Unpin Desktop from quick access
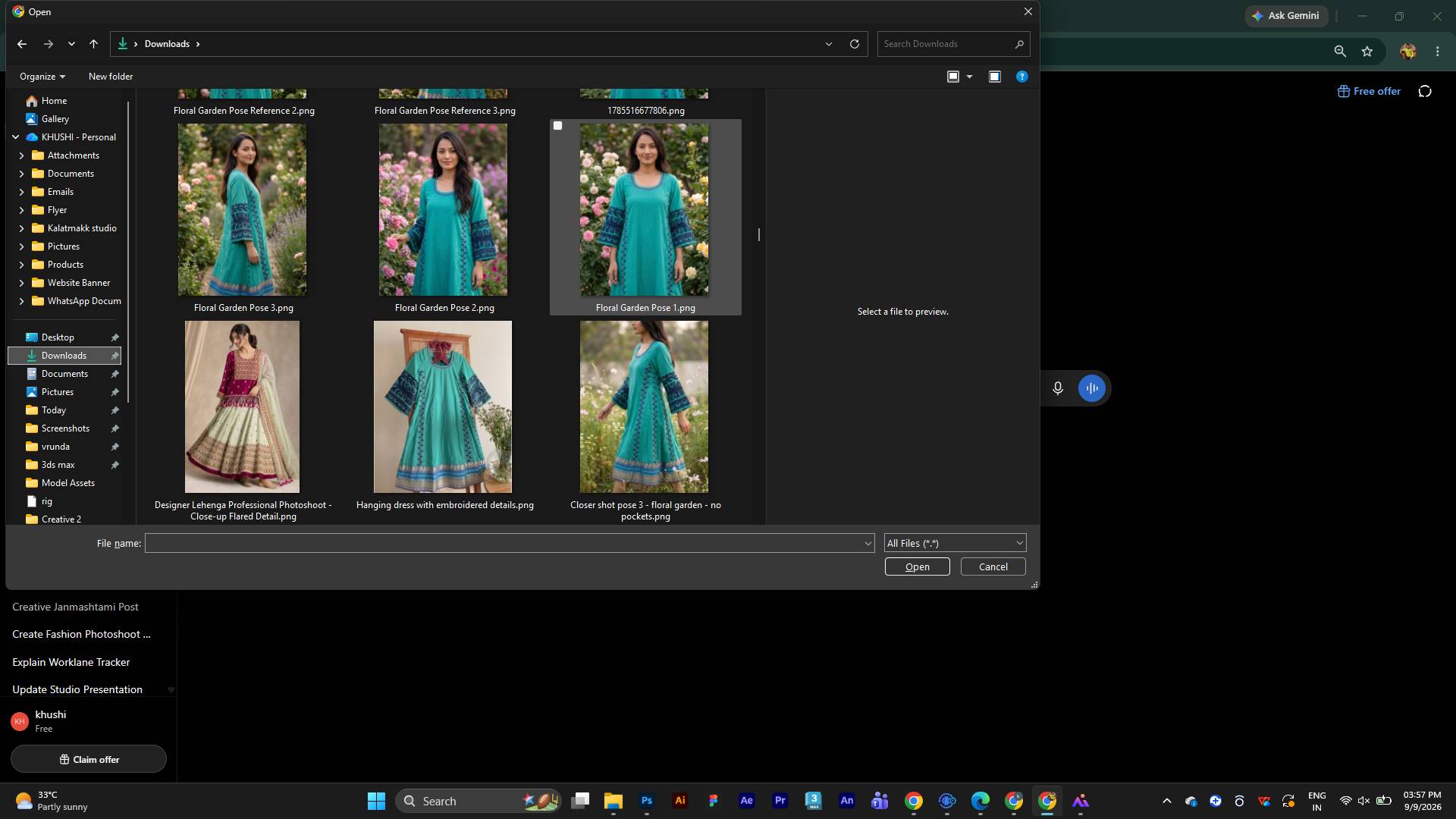 pyautogui.click(x=115, y=337)
